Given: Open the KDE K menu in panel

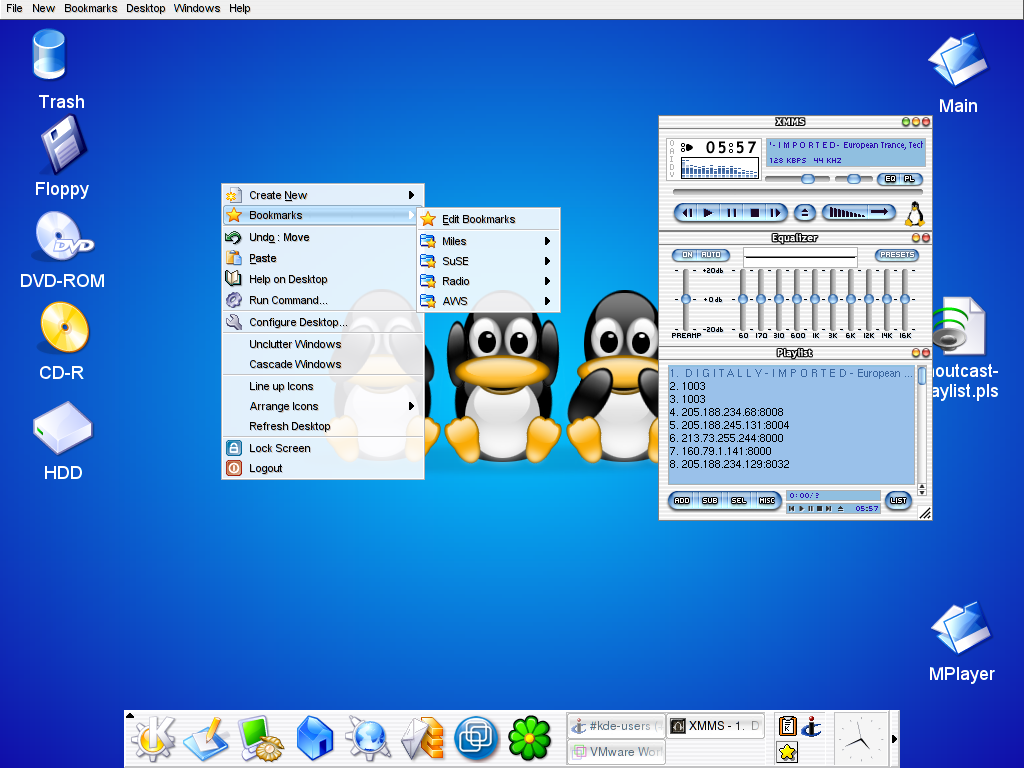Looking at the screenshot, I should click(153, 738).
